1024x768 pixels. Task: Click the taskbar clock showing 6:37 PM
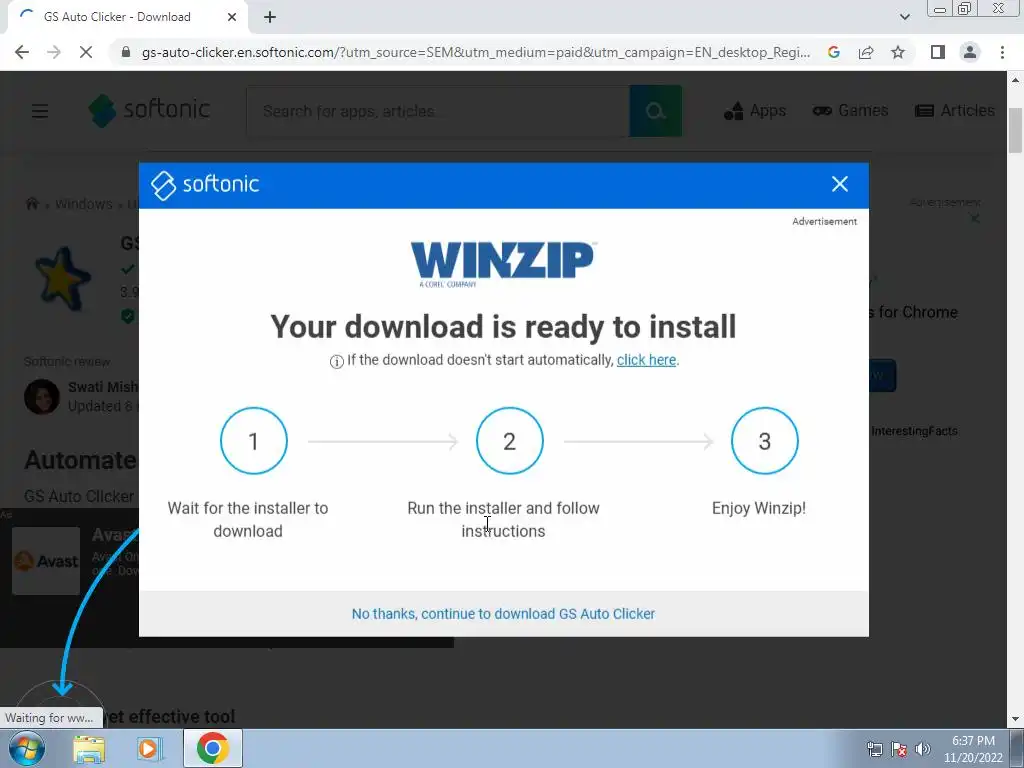tap(973, 748)
